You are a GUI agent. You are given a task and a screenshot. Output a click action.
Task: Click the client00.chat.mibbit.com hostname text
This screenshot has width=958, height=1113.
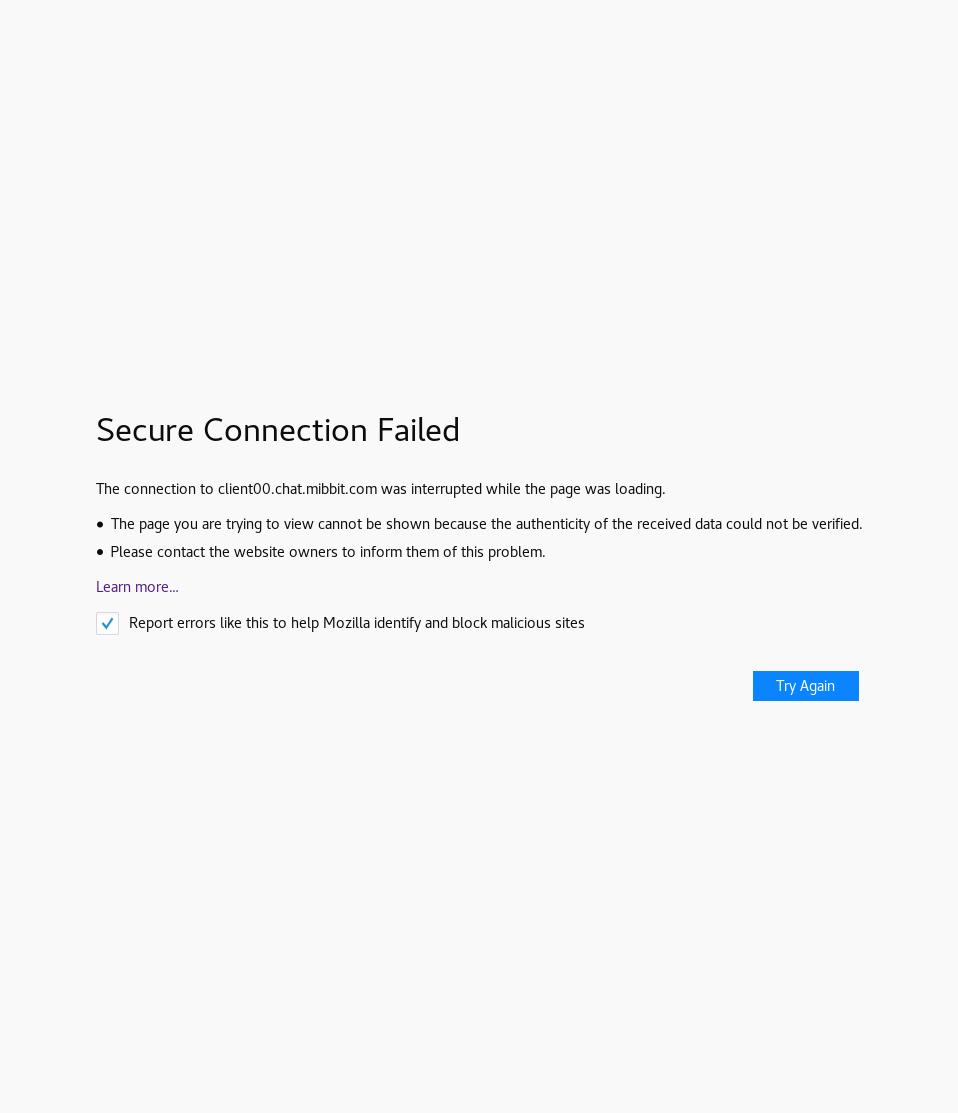point(297,489)
